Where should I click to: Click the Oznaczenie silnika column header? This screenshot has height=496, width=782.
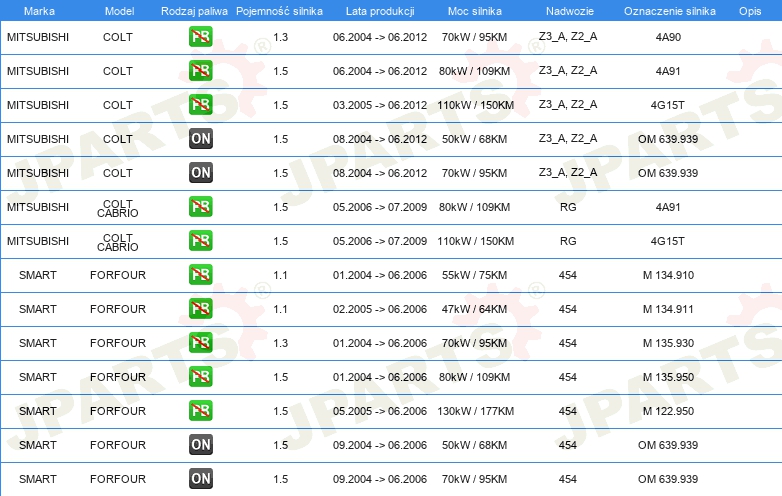(x=669, y=11)
